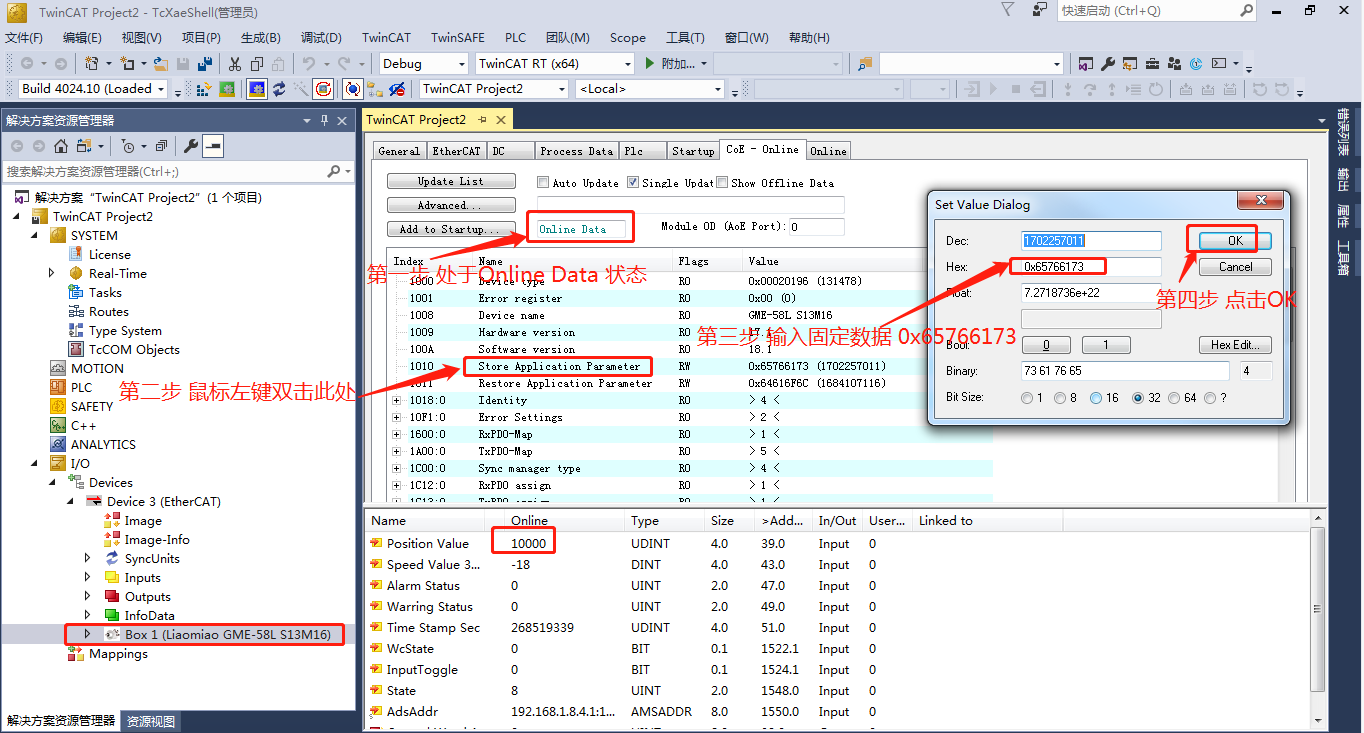Image resolution: width=1364 pixels, height=733 pixels.
Task: Click the Module OD AoE Port field
Action: click(817, 227)
